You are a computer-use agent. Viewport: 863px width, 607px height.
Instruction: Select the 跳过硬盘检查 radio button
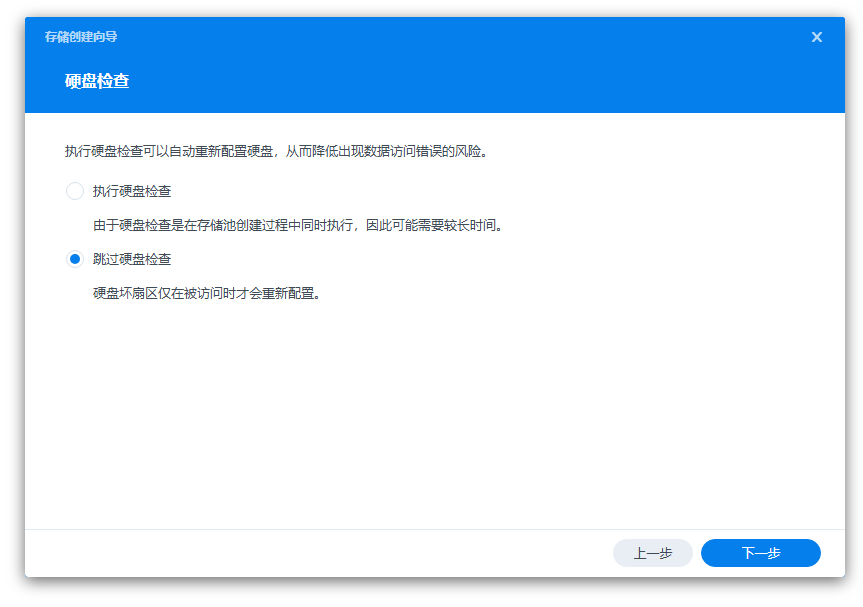[74, 259]
